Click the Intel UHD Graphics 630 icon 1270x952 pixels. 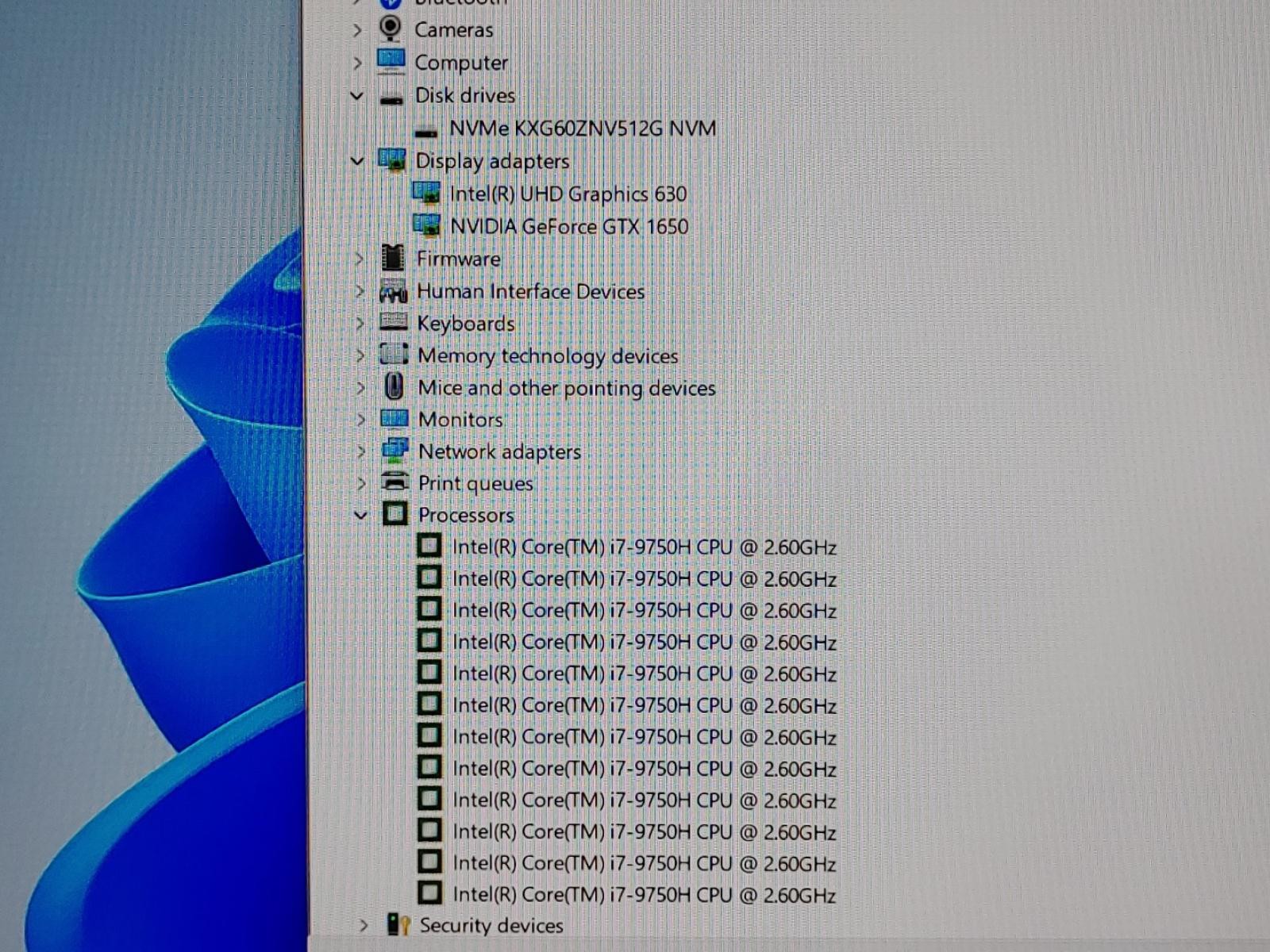[x=426, y=193]
